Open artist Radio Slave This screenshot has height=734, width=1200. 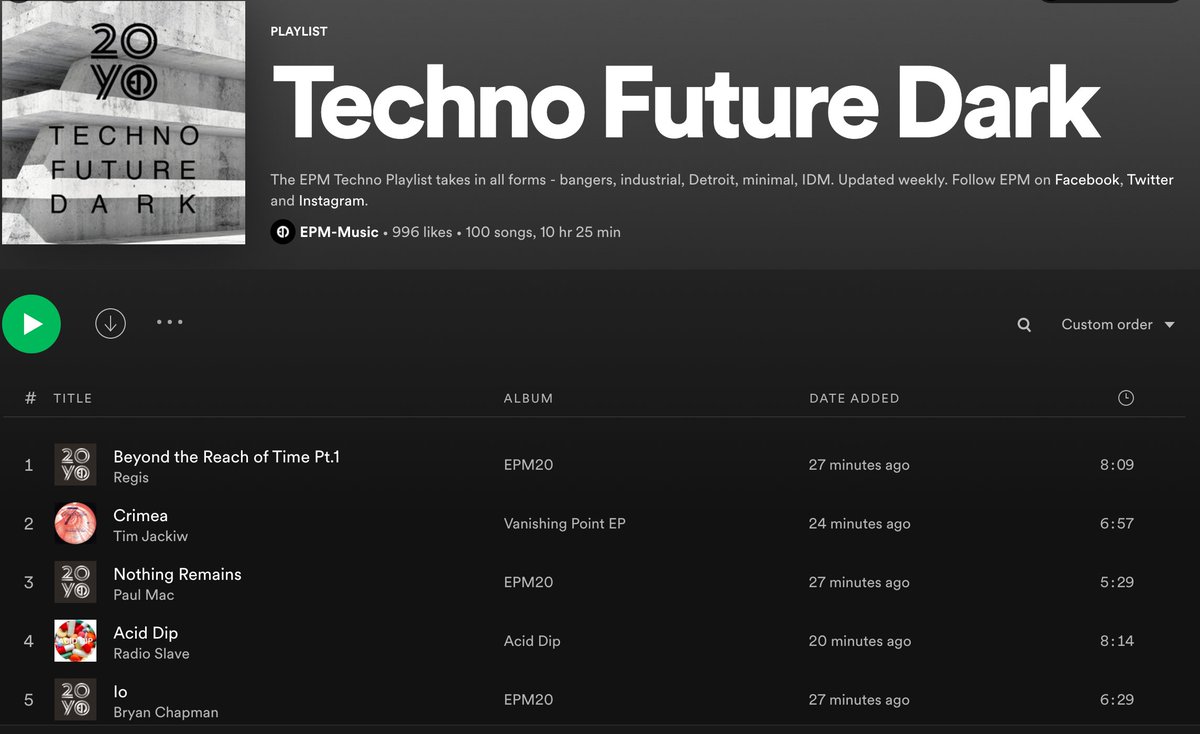151,655
